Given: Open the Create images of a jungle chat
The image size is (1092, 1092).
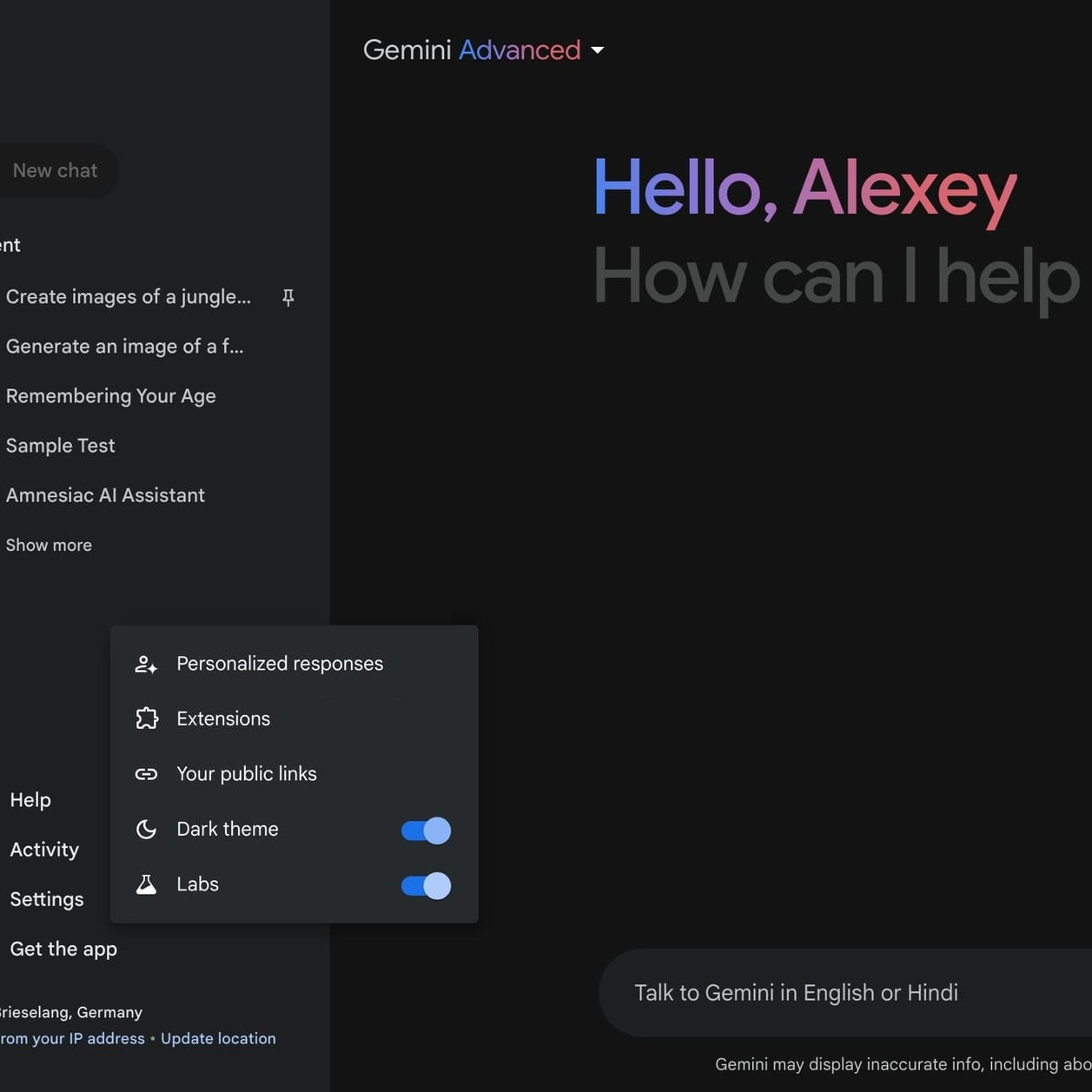Looking at the screenshot, I should click(129, 297).
